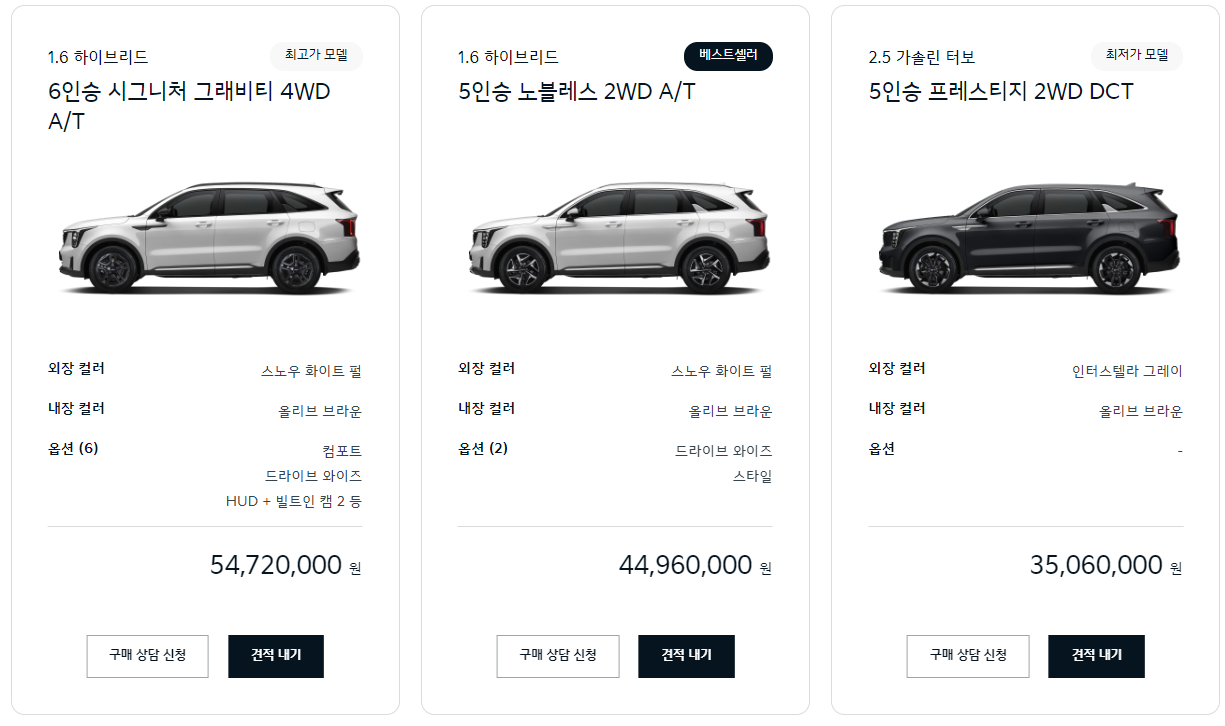Screen dimensions: 1225x726
Task: Click 구매 상담 신청 for 프레스티지 2WD
Action: (968, 656)
